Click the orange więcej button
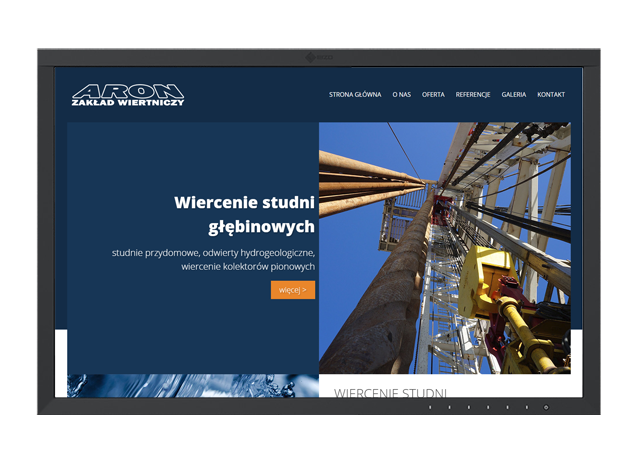 pos(292,290)
